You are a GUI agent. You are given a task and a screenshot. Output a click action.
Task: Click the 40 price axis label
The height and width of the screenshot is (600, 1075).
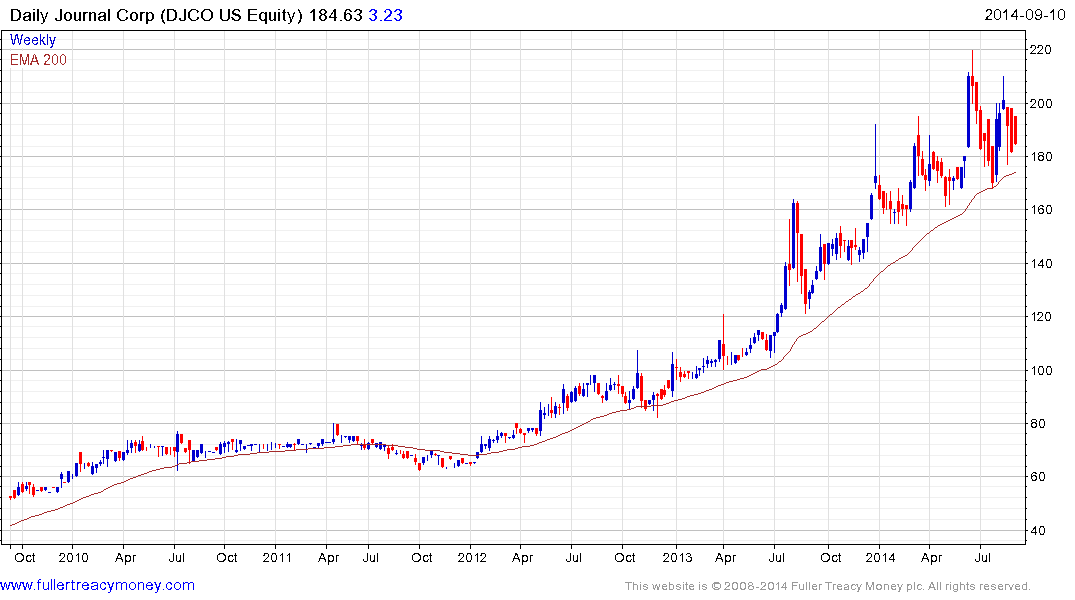pyautogui.click(x=1037, y=530)
